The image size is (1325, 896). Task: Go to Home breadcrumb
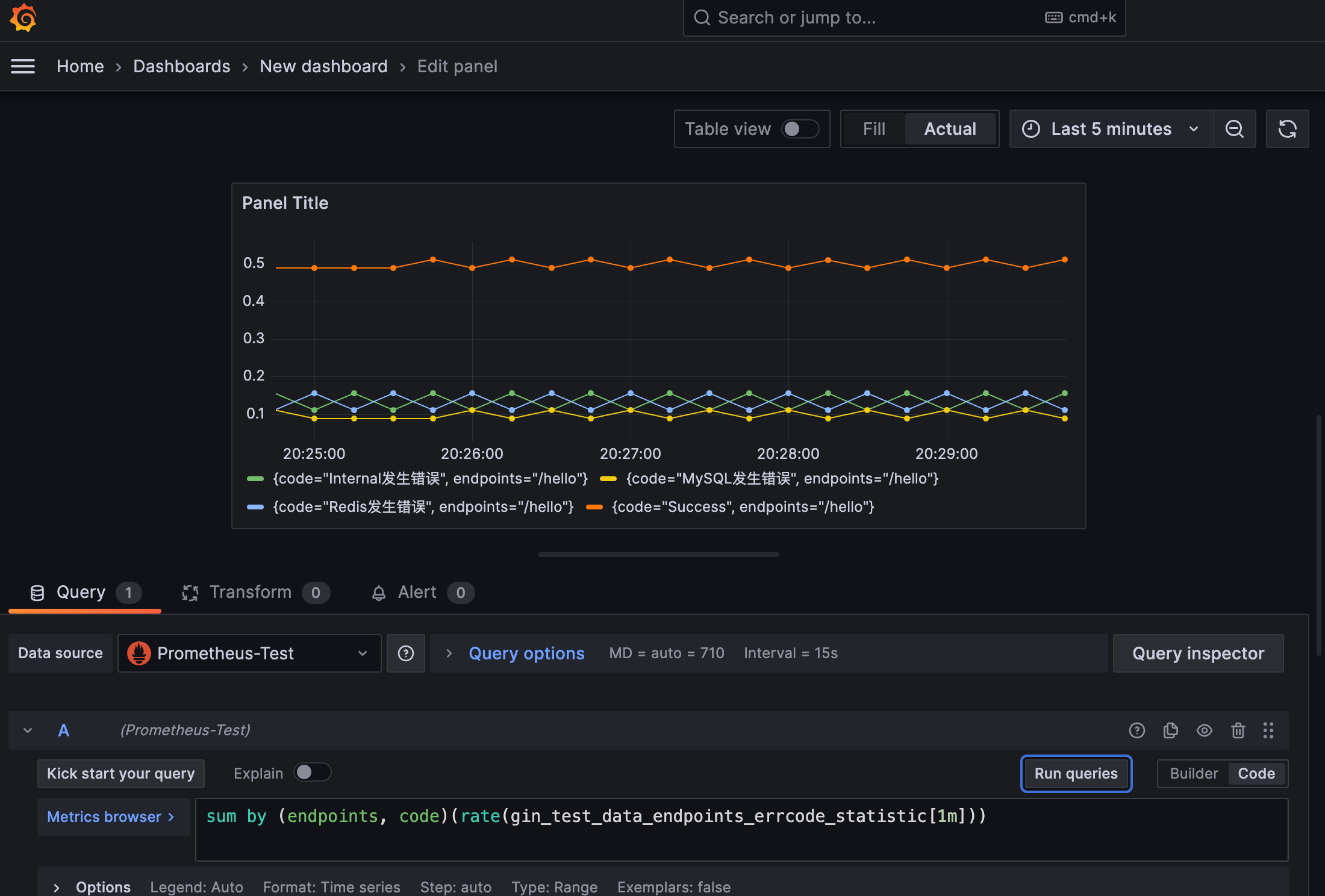[80, 66]
